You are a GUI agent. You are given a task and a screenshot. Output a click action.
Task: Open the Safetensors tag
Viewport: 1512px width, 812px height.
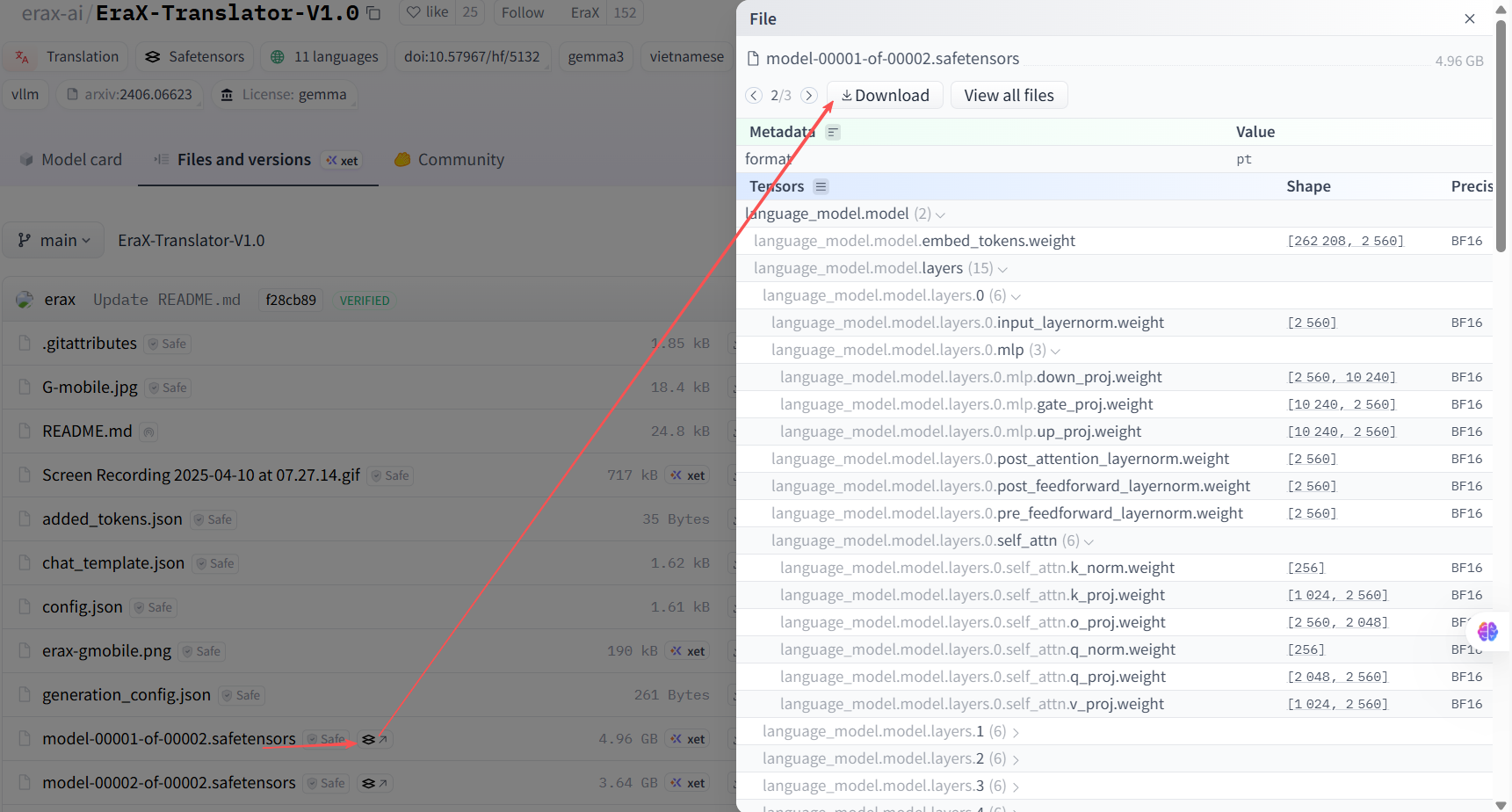pyautogui.click(x=195, y=57)
